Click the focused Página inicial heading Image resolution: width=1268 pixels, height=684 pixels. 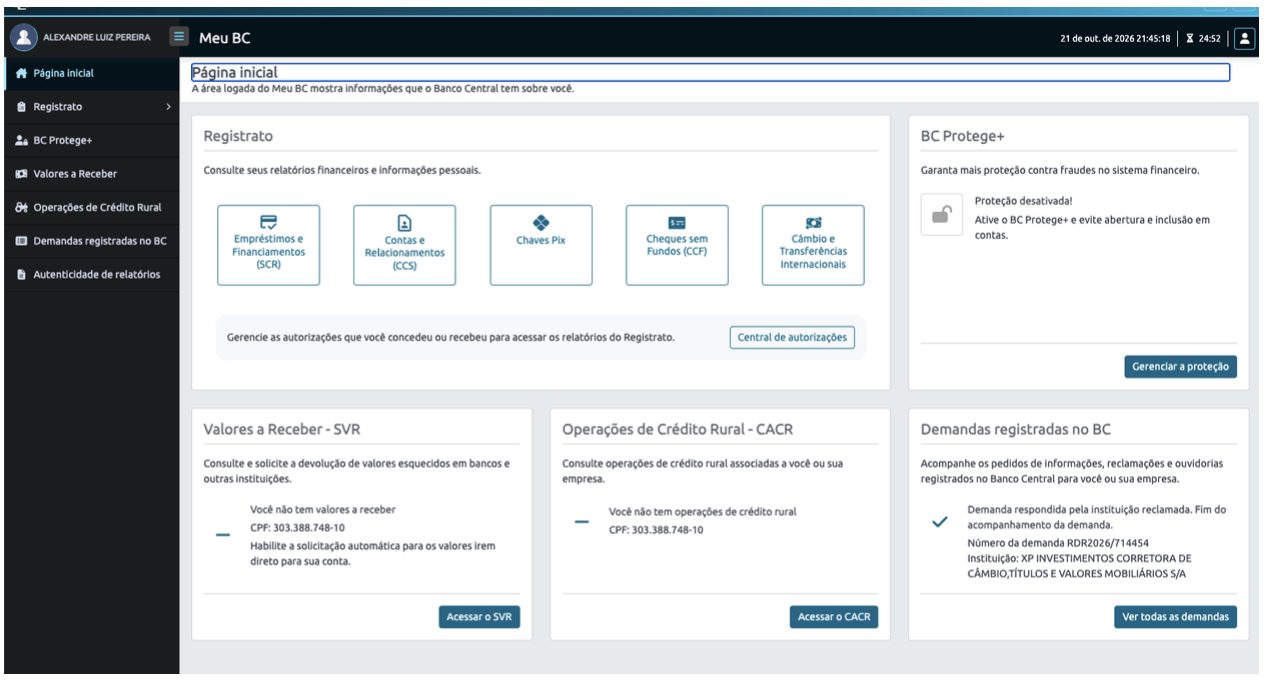click(x=710, y=73)
